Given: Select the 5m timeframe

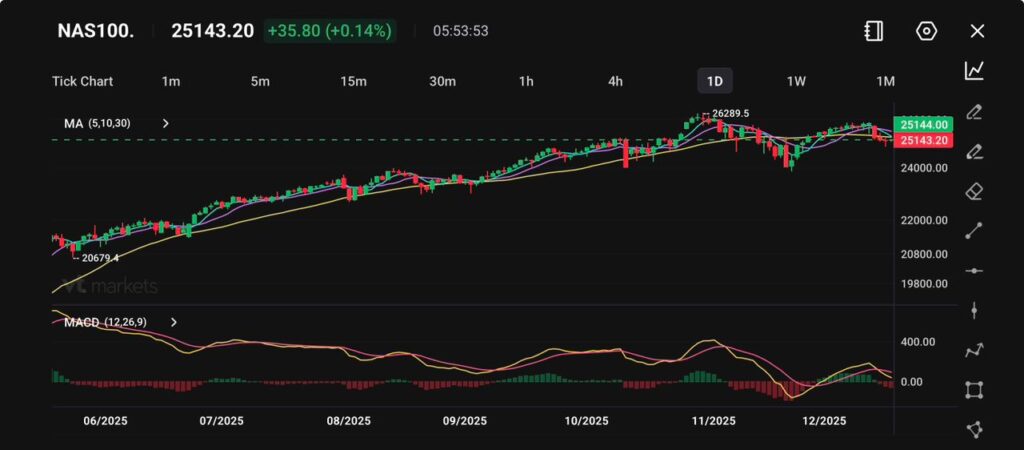Looking at the screenshot, I should point(260,81).
